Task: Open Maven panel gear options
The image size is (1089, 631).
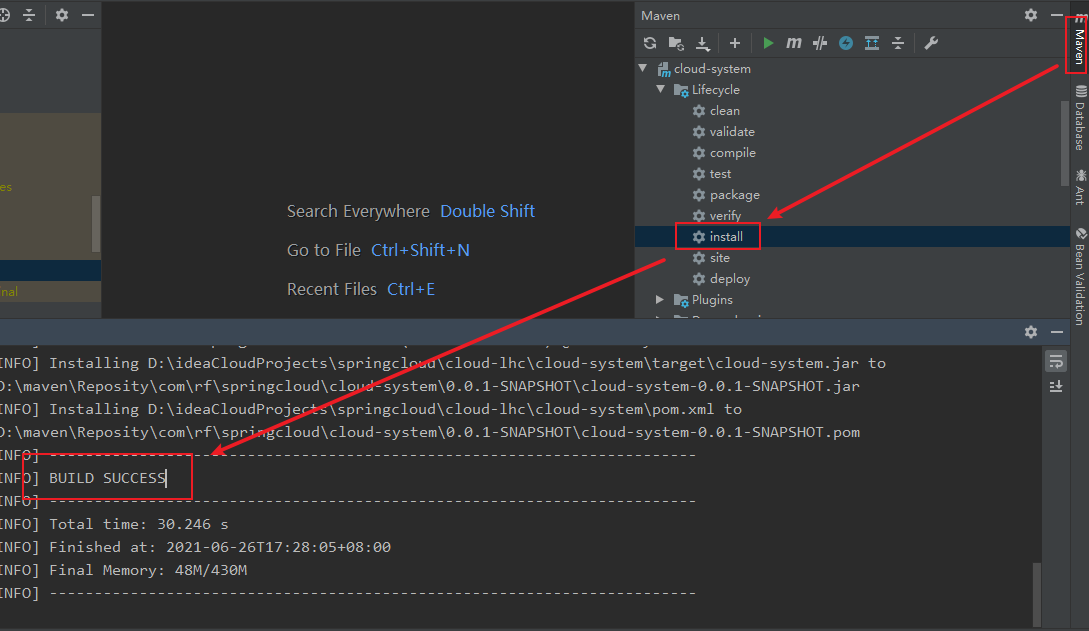Action: coord(1031,15)
